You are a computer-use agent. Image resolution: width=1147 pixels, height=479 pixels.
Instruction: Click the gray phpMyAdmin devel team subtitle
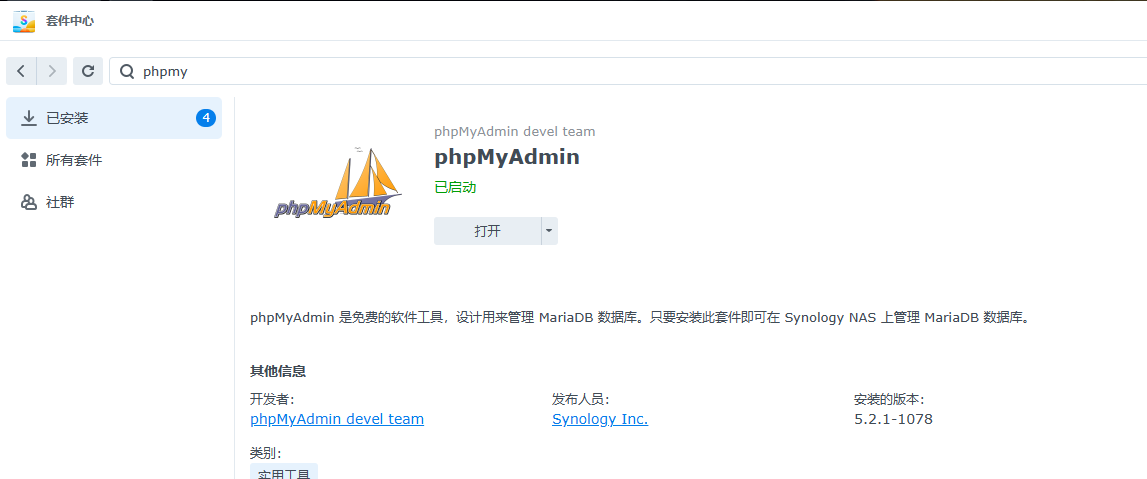click(515, 132)
